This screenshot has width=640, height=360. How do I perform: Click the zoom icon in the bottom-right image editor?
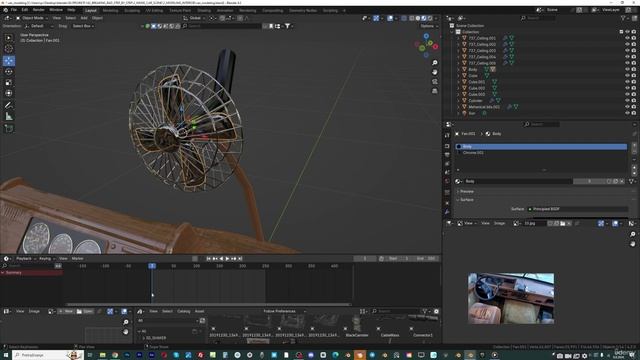(633, 234)
